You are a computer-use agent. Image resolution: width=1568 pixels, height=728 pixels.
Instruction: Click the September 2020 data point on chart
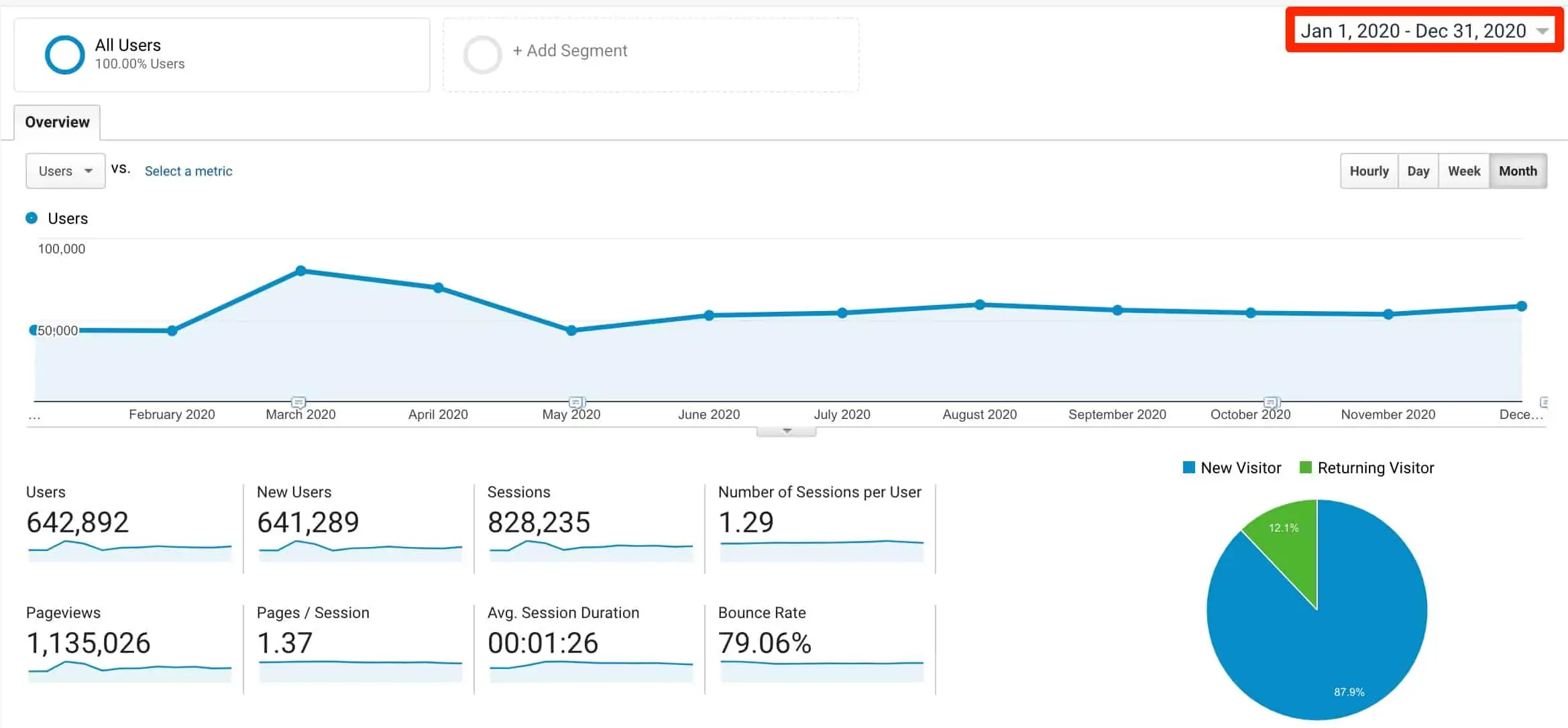click(1117, 310)
